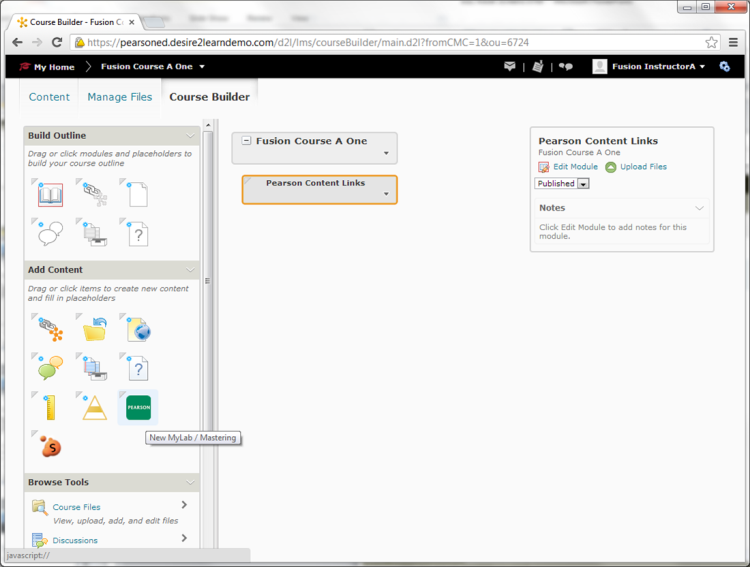Collapse the Build Outline panel

[190, 136]
